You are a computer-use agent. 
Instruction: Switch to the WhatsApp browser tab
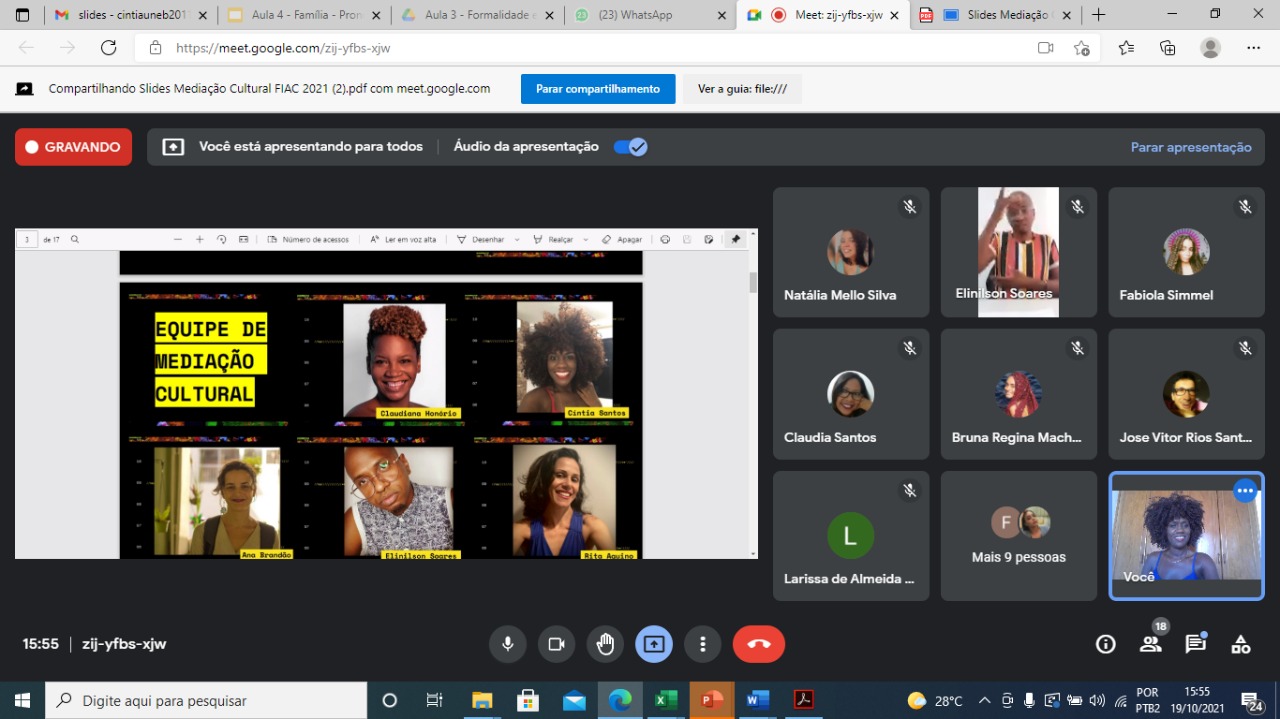646,15
